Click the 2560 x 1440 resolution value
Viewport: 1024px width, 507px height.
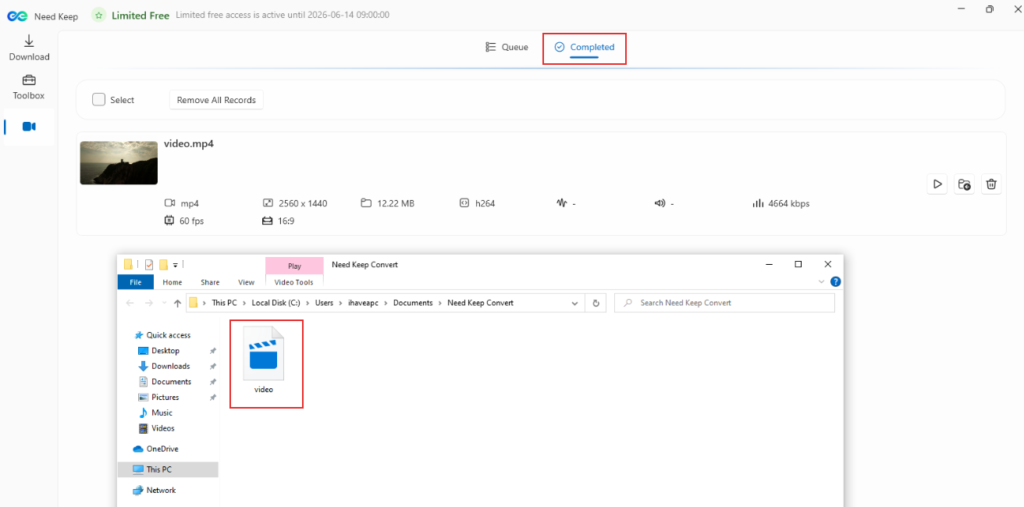(303, 204)
